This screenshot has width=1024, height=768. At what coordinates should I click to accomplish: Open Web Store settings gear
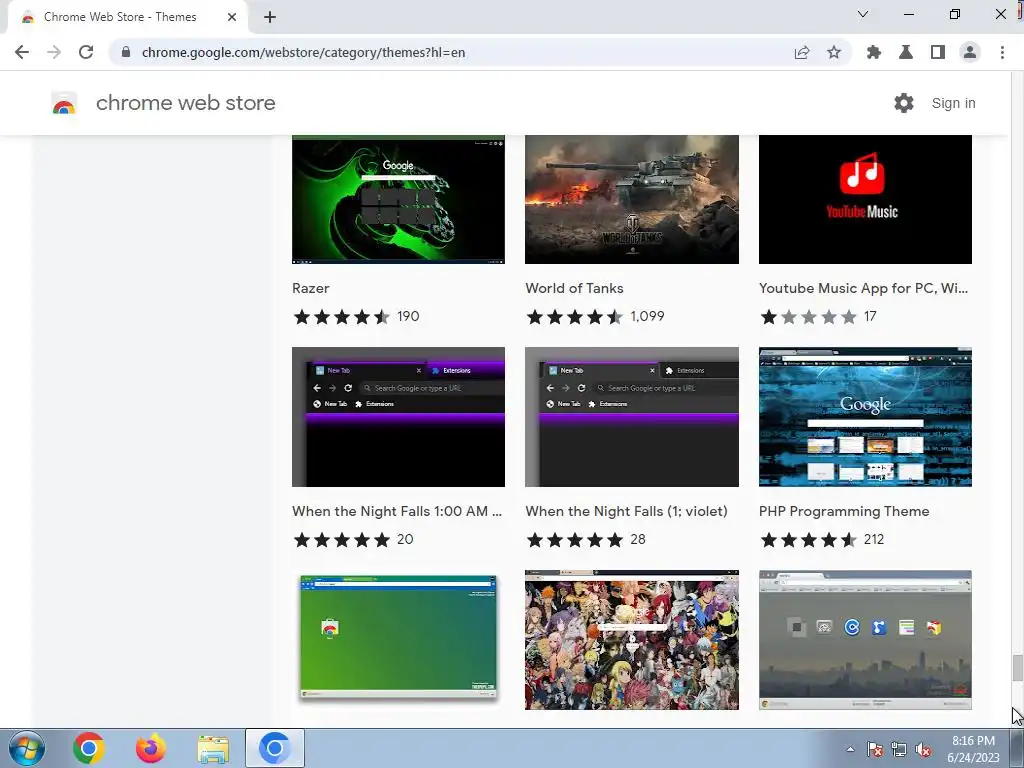[x=904, y=103]
